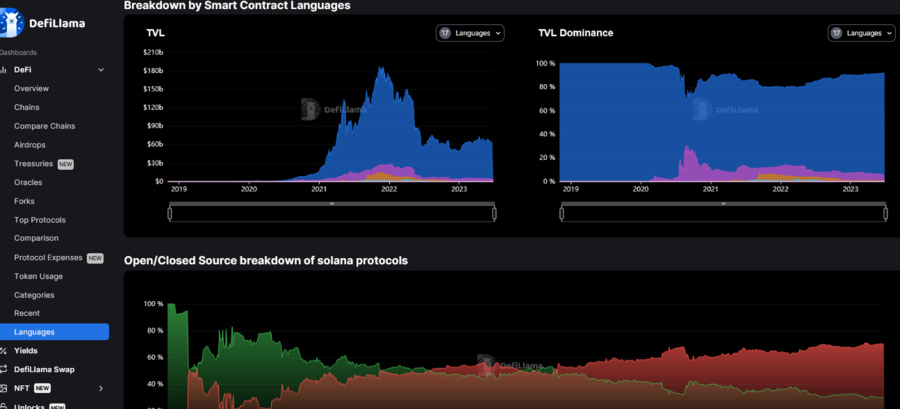Click the top grip of TVL Dominance range slider
900x409 pixels.
[723, 204]
